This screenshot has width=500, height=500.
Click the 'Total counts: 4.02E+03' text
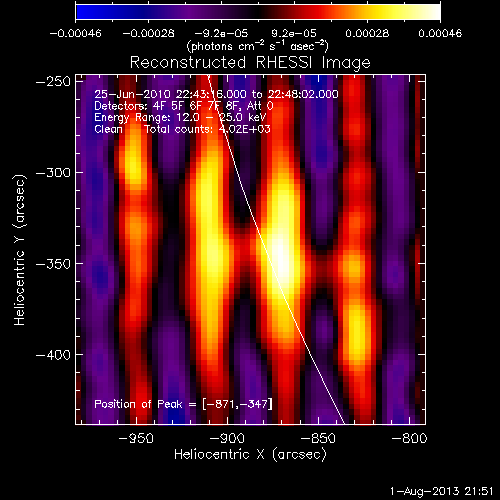tap(207, 129)
